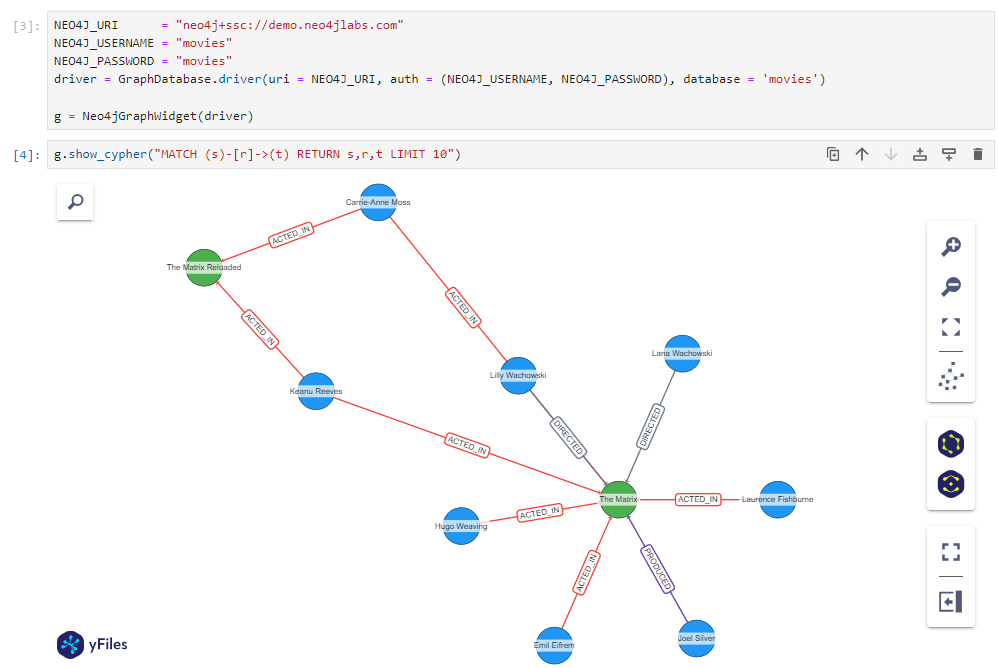Collapse the graph widget side panel
The image size is (998, 668).
pyautogui.click(x=951, y=601)
